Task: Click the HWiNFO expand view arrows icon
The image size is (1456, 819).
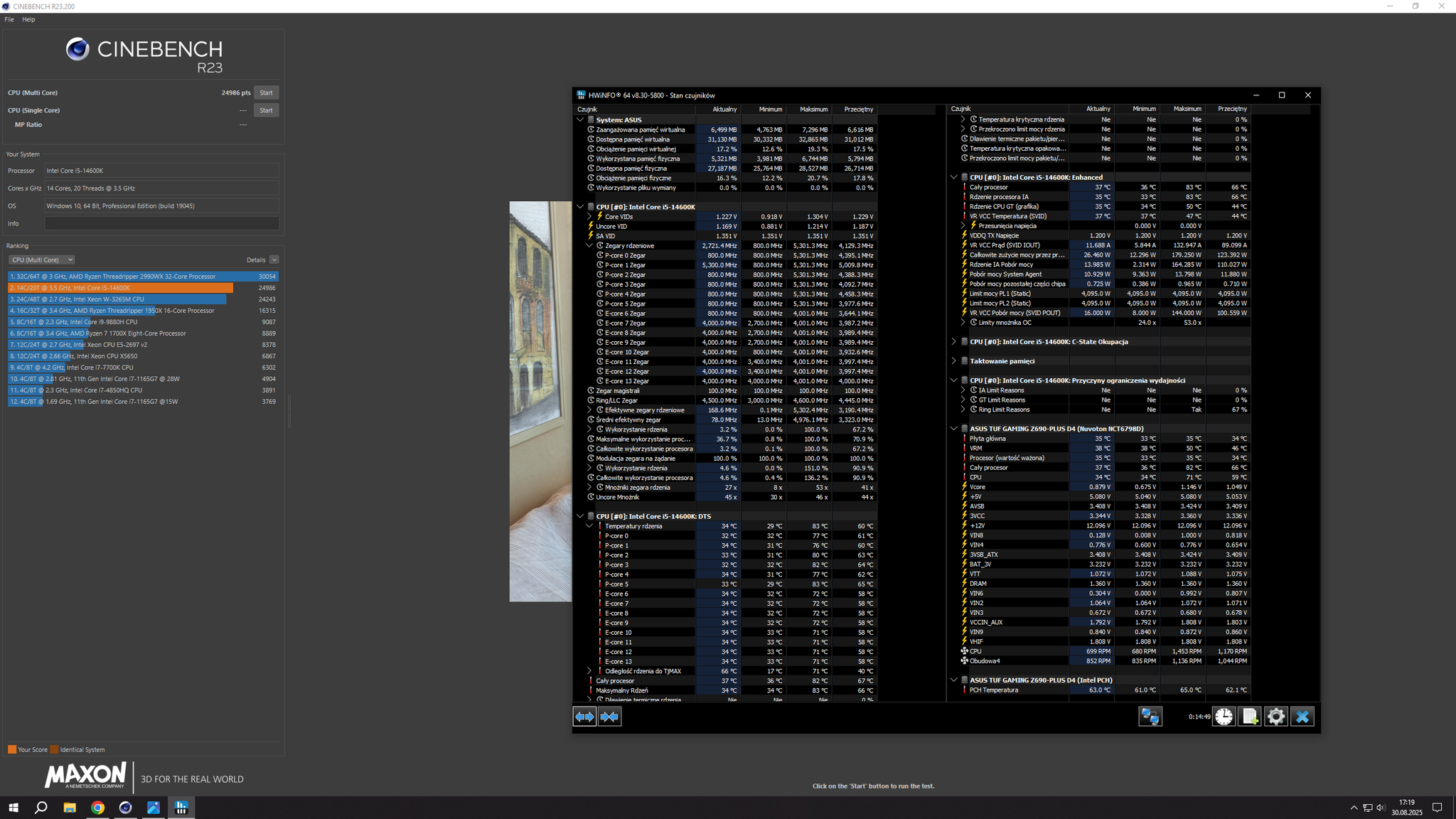Action: tap(584, 717)
